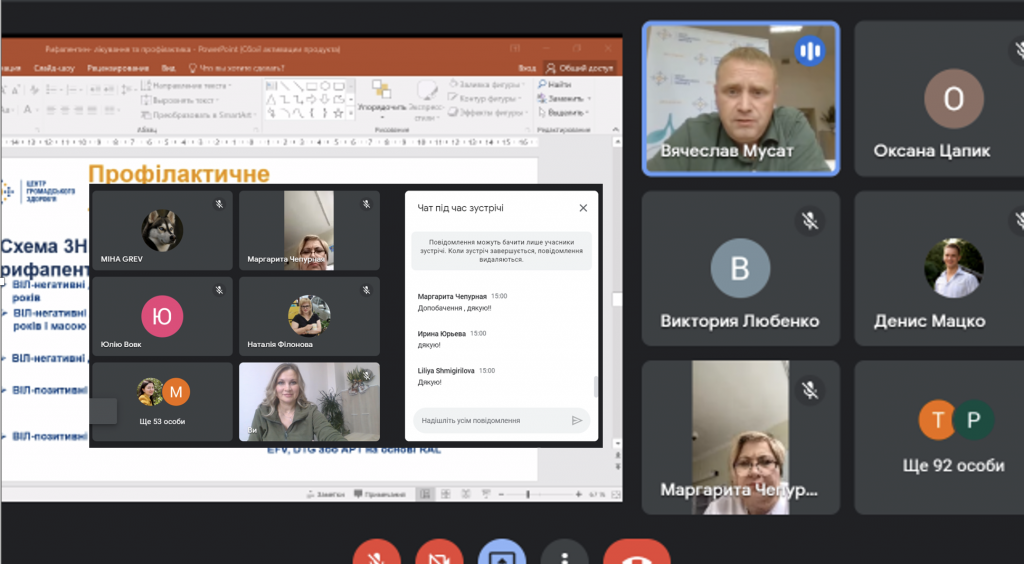The image size is (1024, 564).
Task: Click the Юлію Вовк participant tile
Action: click(x=163, y=316)
